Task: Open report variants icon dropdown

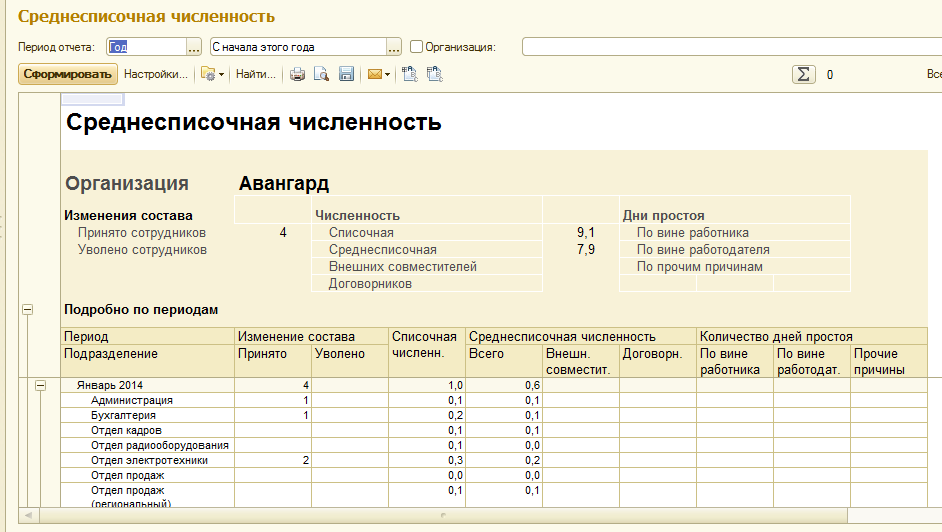Action: click(211, 74)
